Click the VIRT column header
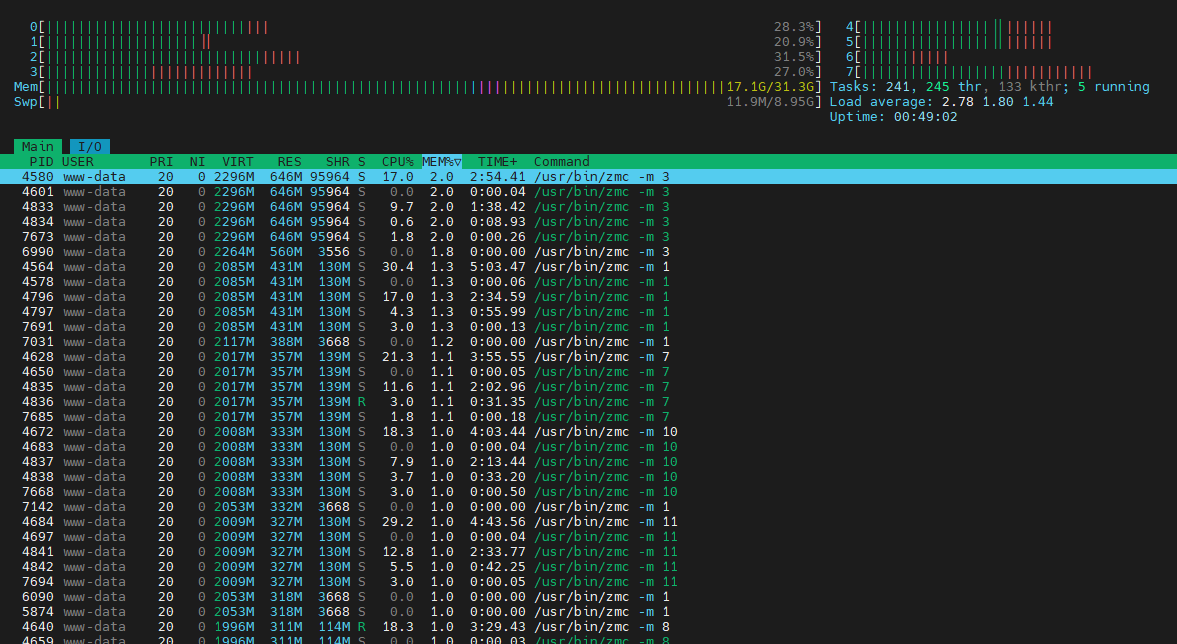Viewport: 1177px width, 644px height. coord(237,161)
